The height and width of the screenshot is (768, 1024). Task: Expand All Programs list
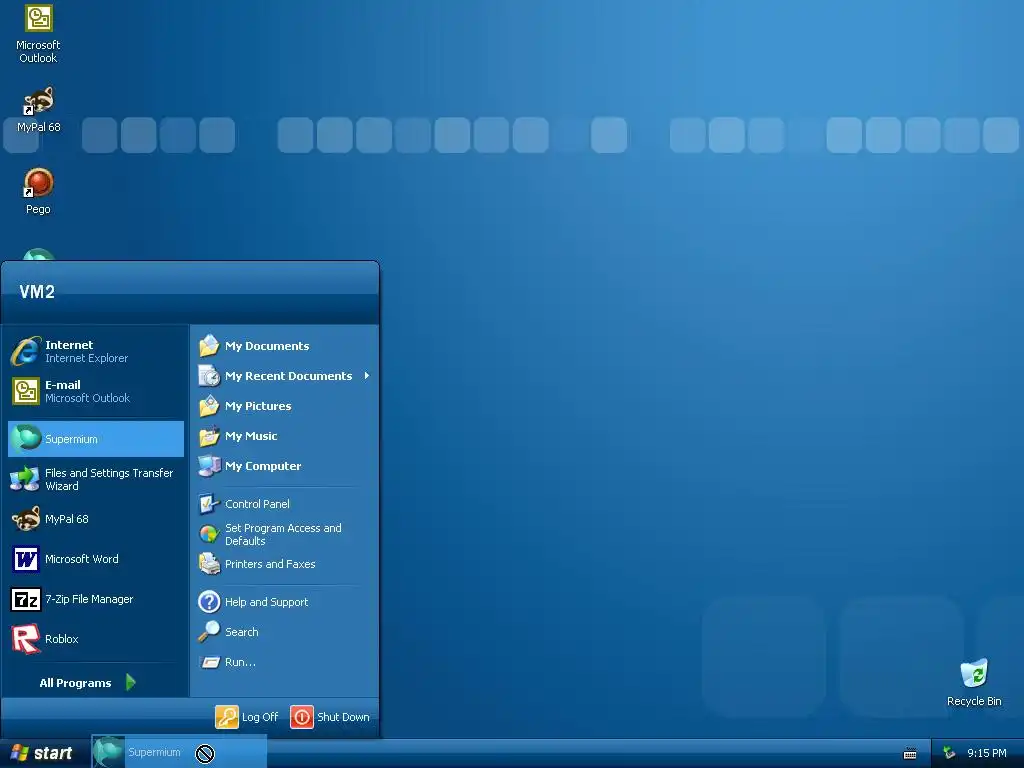tap(88, 682)
